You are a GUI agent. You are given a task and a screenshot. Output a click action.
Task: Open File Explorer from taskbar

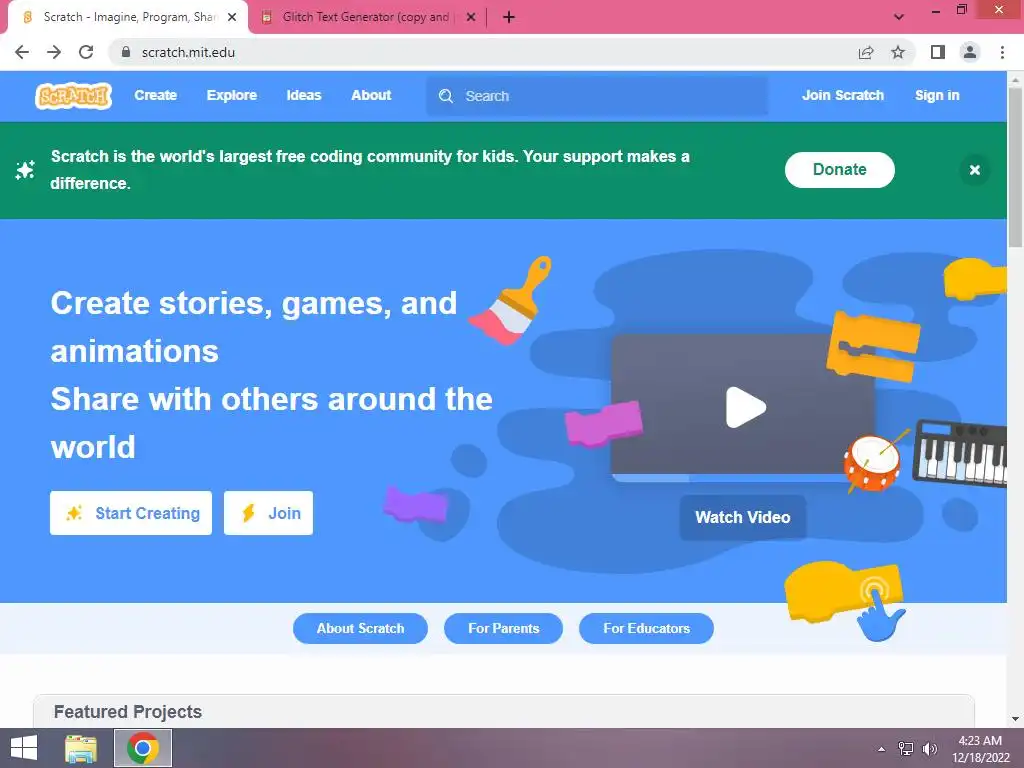pyautogui.click(x=81, y=748)
